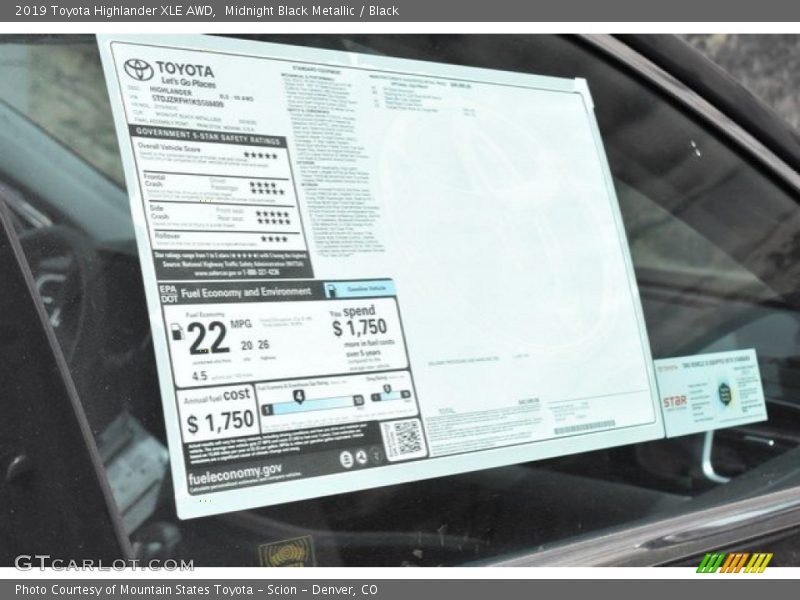Click 'Fuel Economy and Environment' heading
800x600 pixels.
coord(246,293)
